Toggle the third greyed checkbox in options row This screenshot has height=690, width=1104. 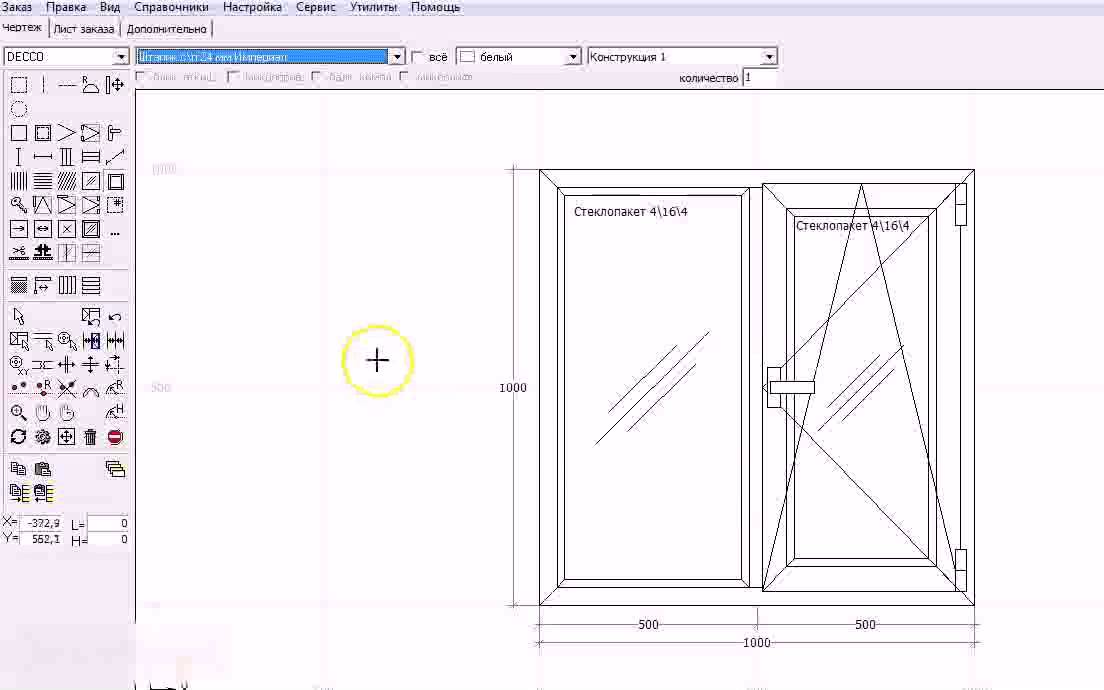tap(316, 75)
